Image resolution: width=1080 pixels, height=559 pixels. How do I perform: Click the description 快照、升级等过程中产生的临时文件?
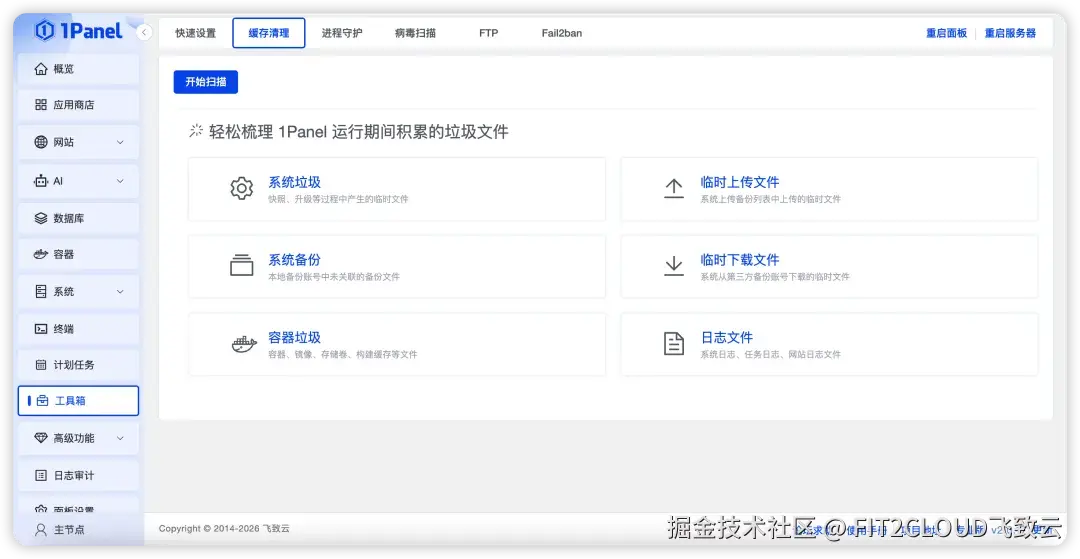[x=338, y=199]
